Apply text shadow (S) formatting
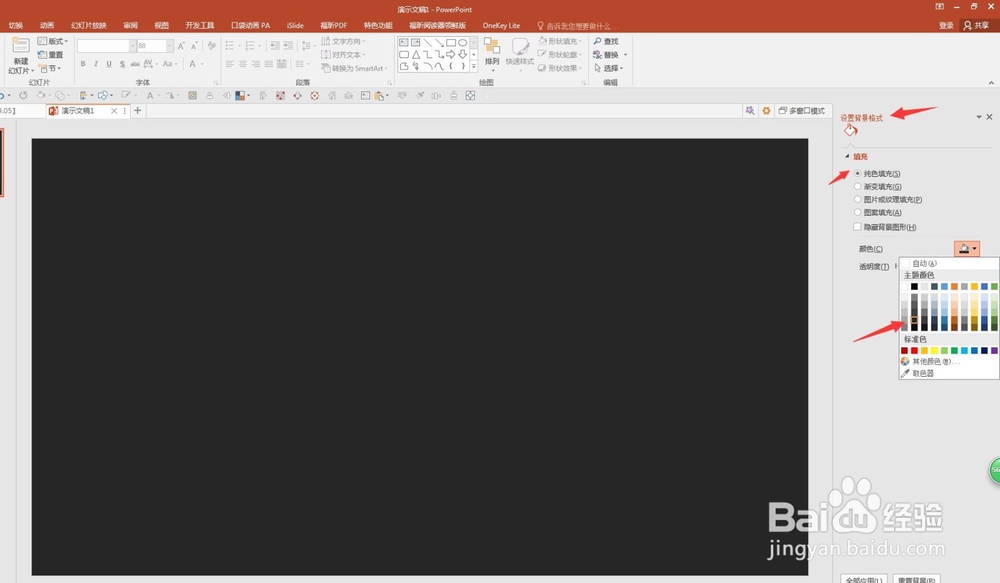This screenshot has height=583, width=1000. [x=122, y=64]
